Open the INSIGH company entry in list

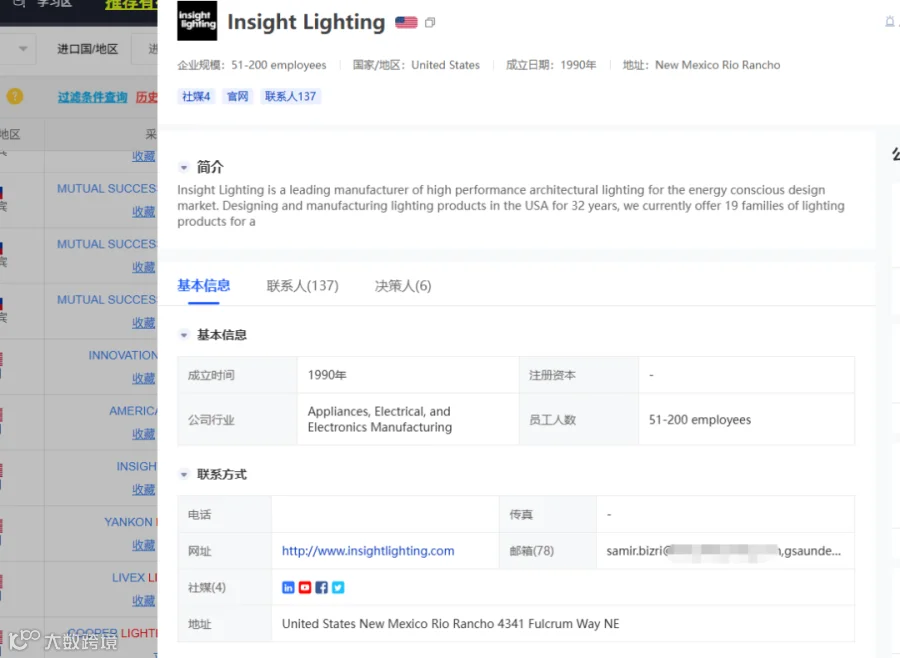[x=137, y=466]
